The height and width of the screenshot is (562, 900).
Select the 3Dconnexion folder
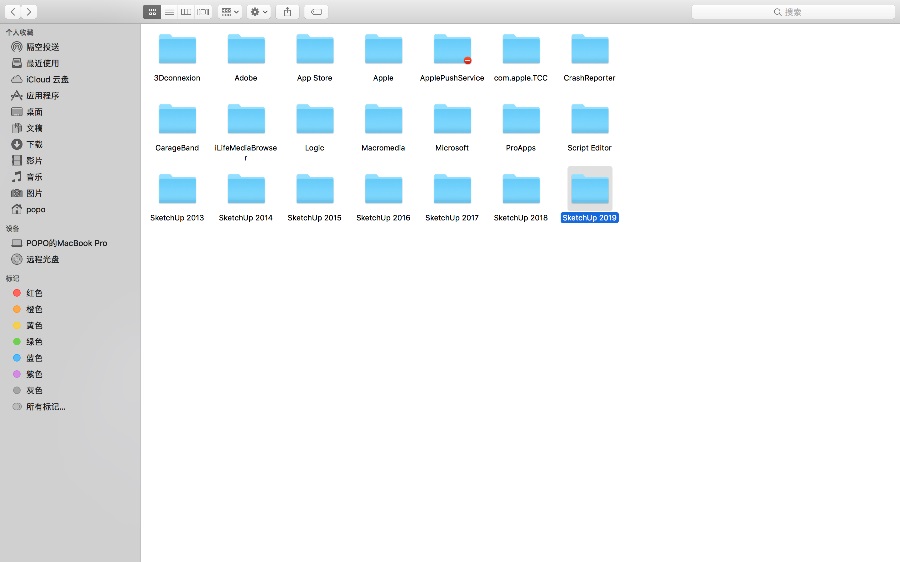point(177,49)
